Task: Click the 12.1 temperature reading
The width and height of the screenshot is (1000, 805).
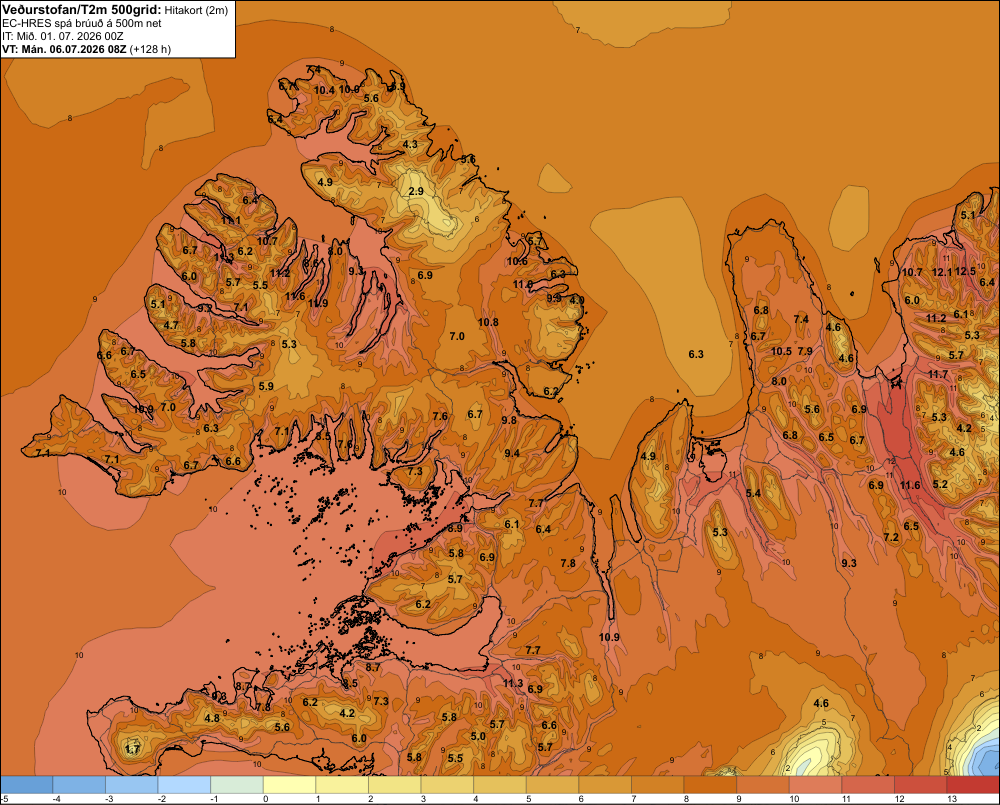Action: tap(941, 272)
